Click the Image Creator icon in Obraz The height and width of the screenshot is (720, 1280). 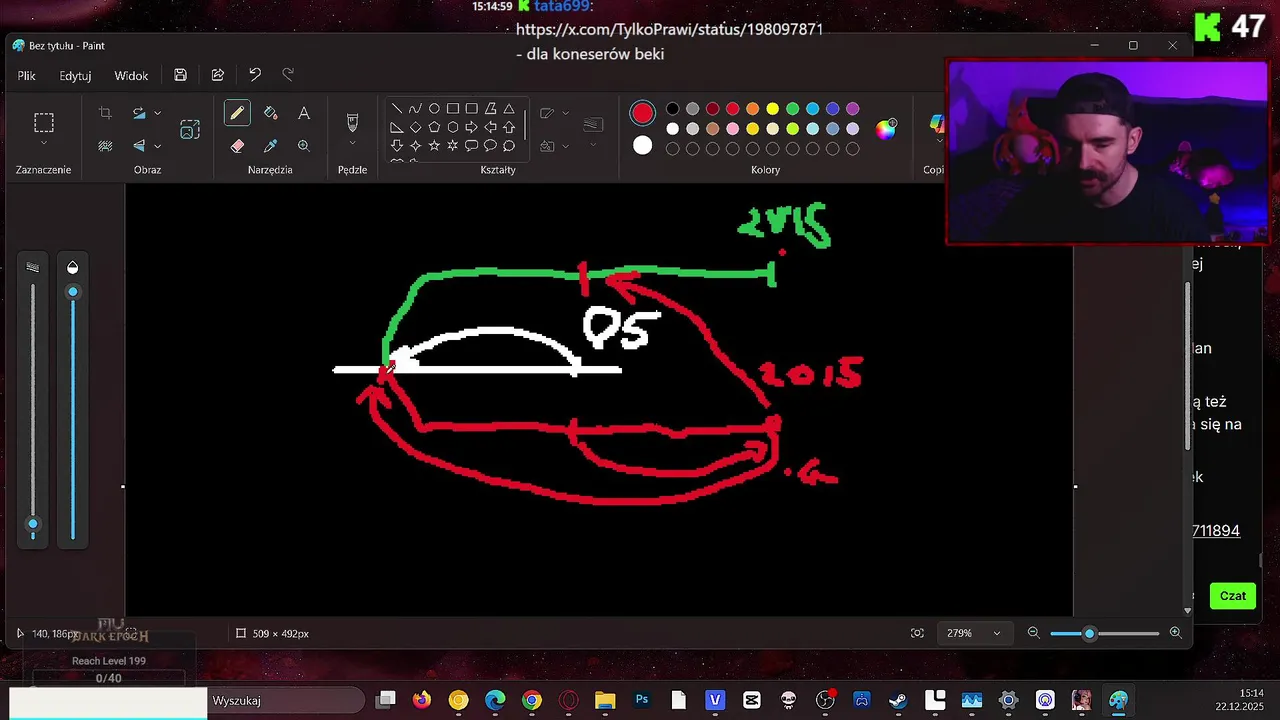(x=190, y=129)
